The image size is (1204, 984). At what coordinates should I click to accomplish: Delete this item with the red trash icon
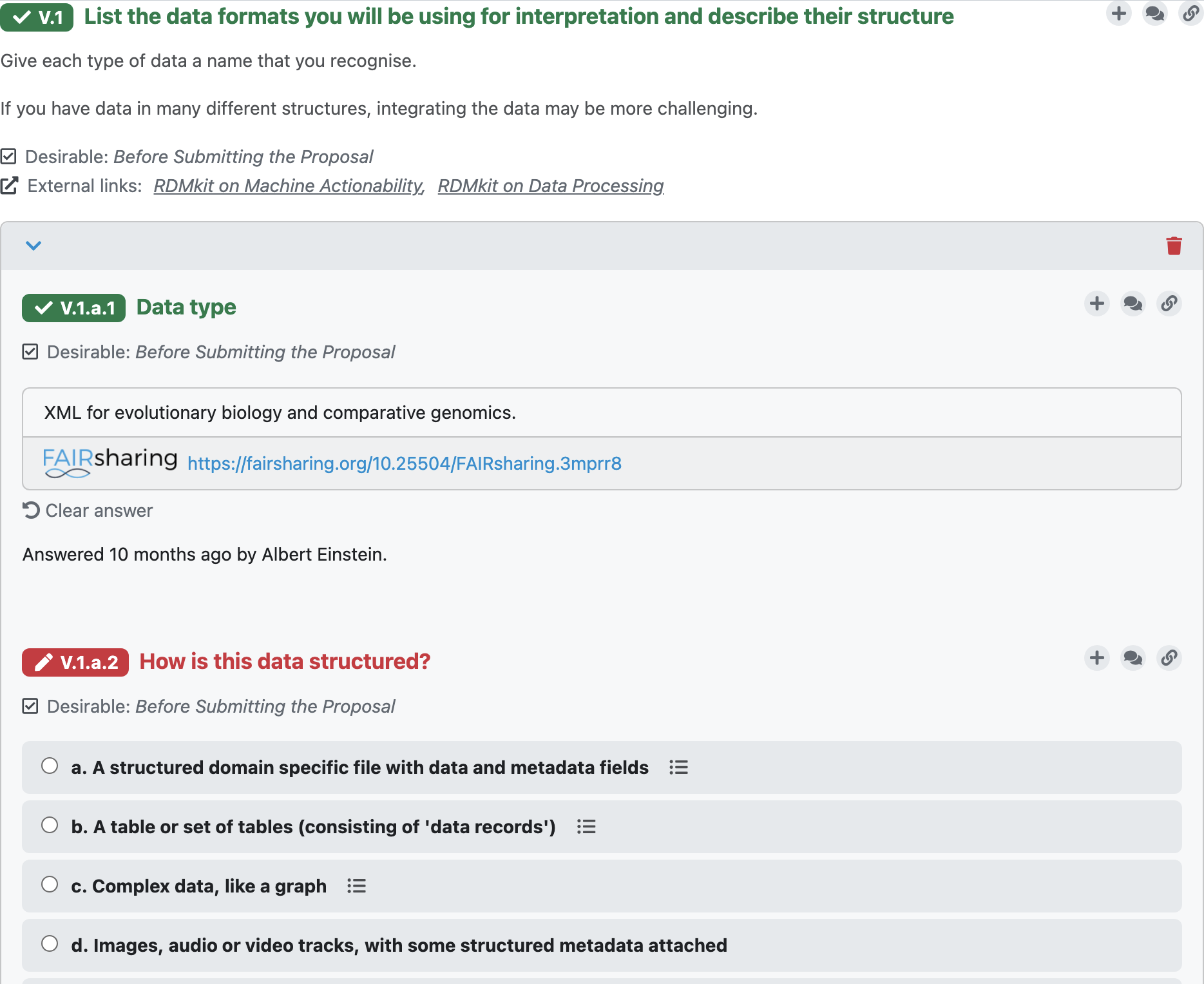(x=1174, y=246)
